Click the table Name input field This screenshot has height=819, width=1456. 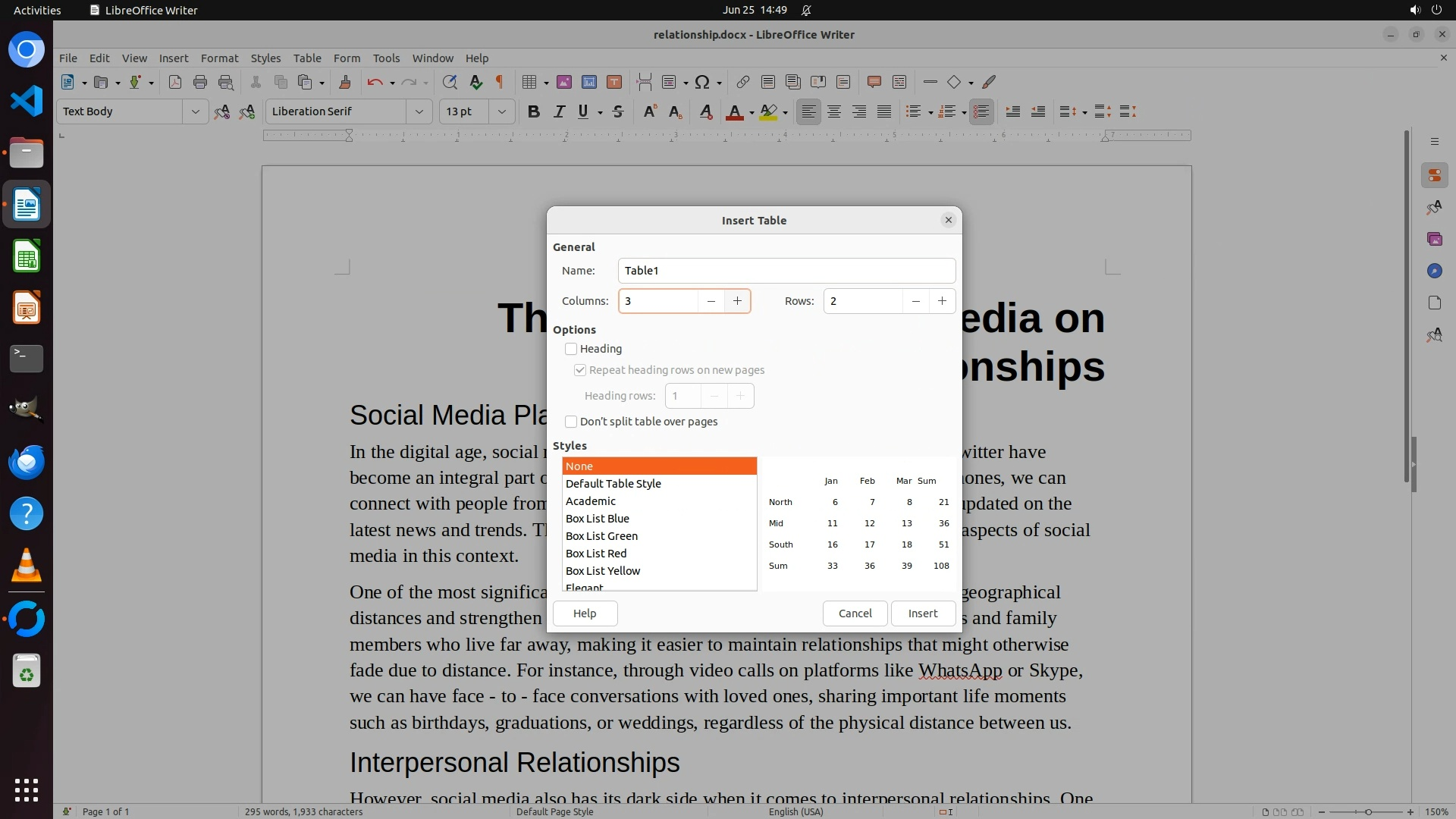[786, 271]
